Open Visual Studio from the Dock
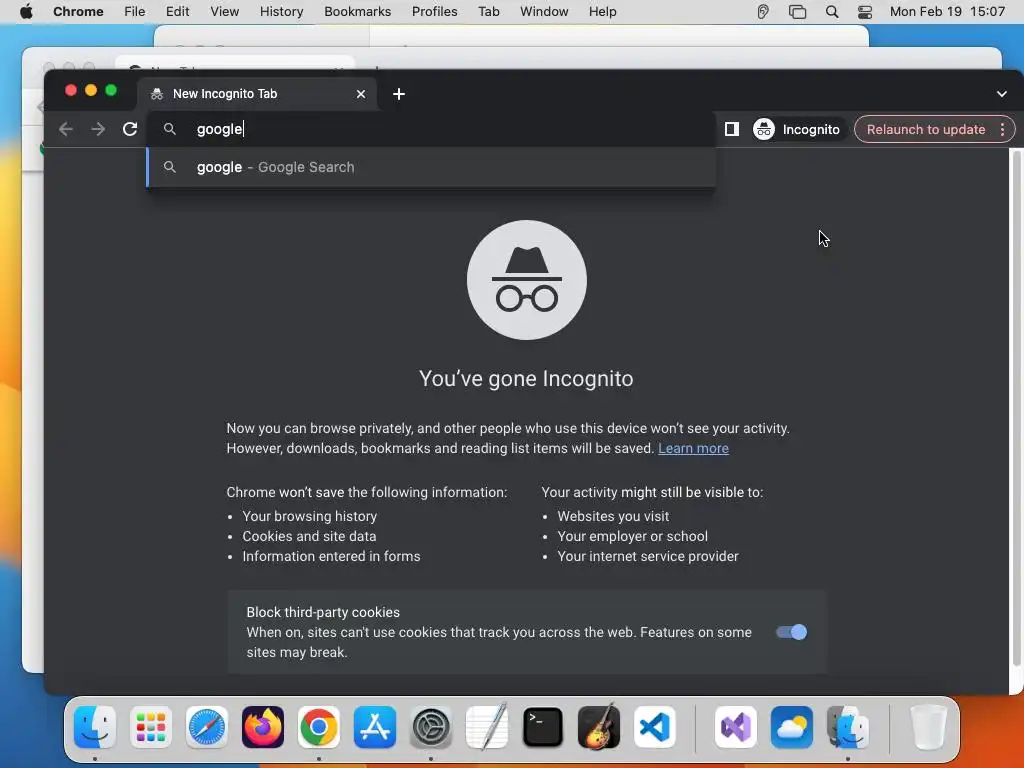The image size is (1024, 768). (x=736, y=727)
